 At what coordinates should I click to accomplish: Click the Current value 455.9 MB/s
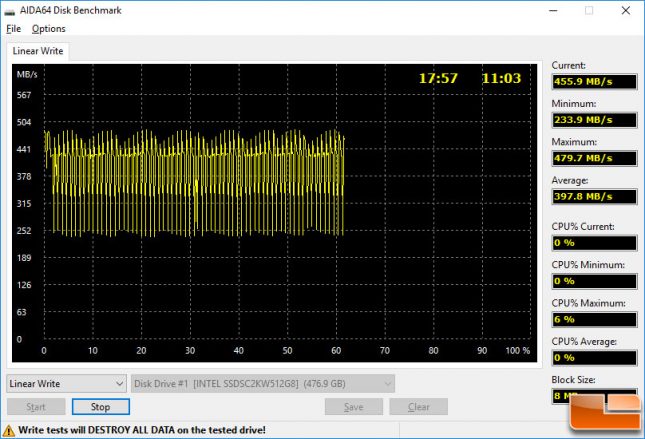point(594,81)
